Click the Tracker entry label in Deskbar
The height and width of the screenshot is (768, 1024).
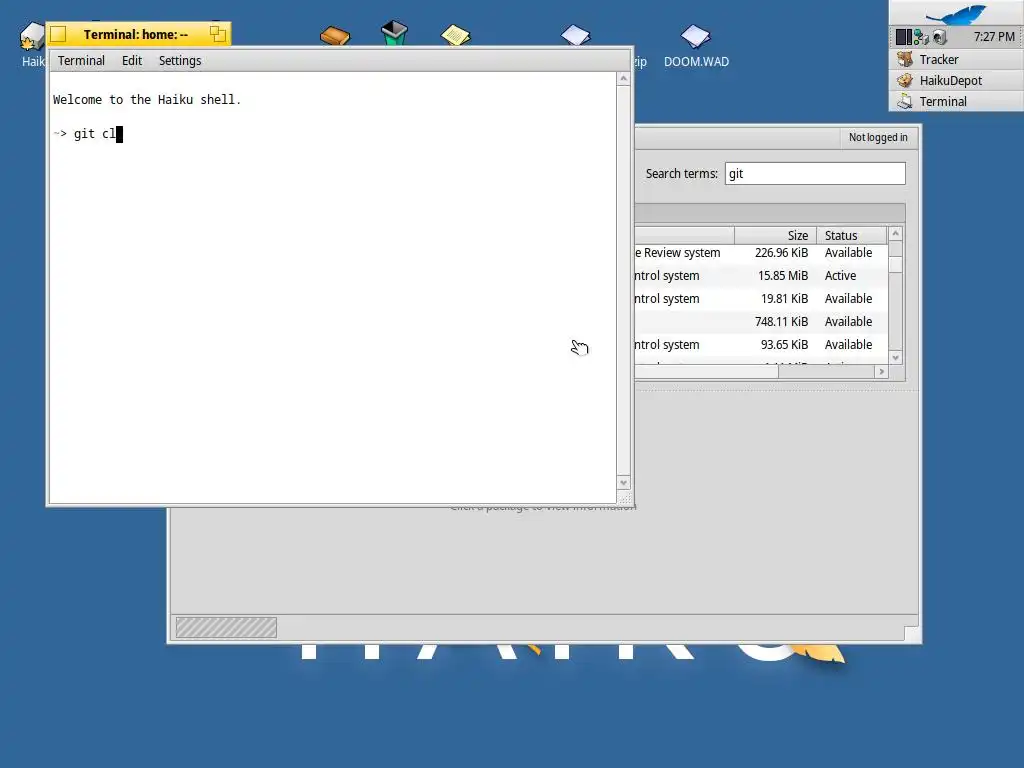(939, 59)
